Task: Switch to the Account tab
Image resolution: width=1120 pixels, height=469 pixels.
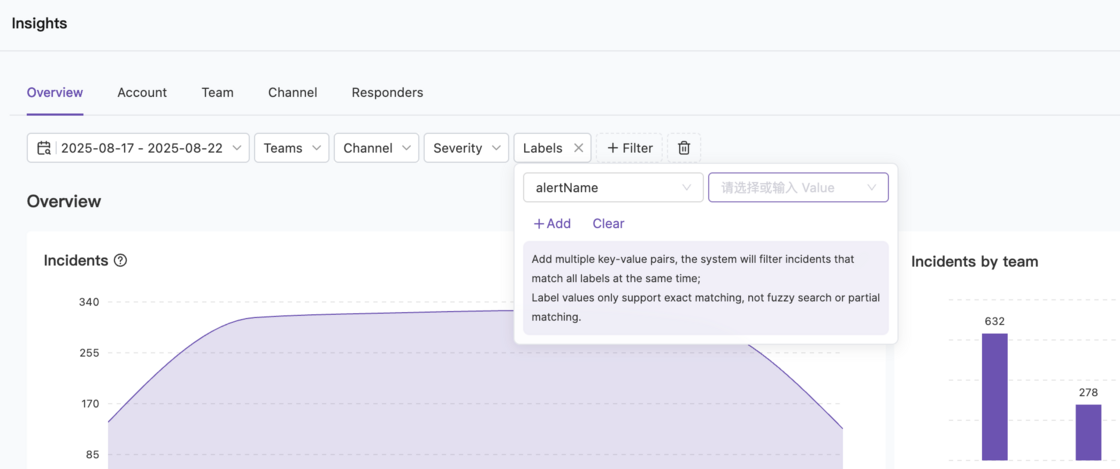Action: [142, 92]
